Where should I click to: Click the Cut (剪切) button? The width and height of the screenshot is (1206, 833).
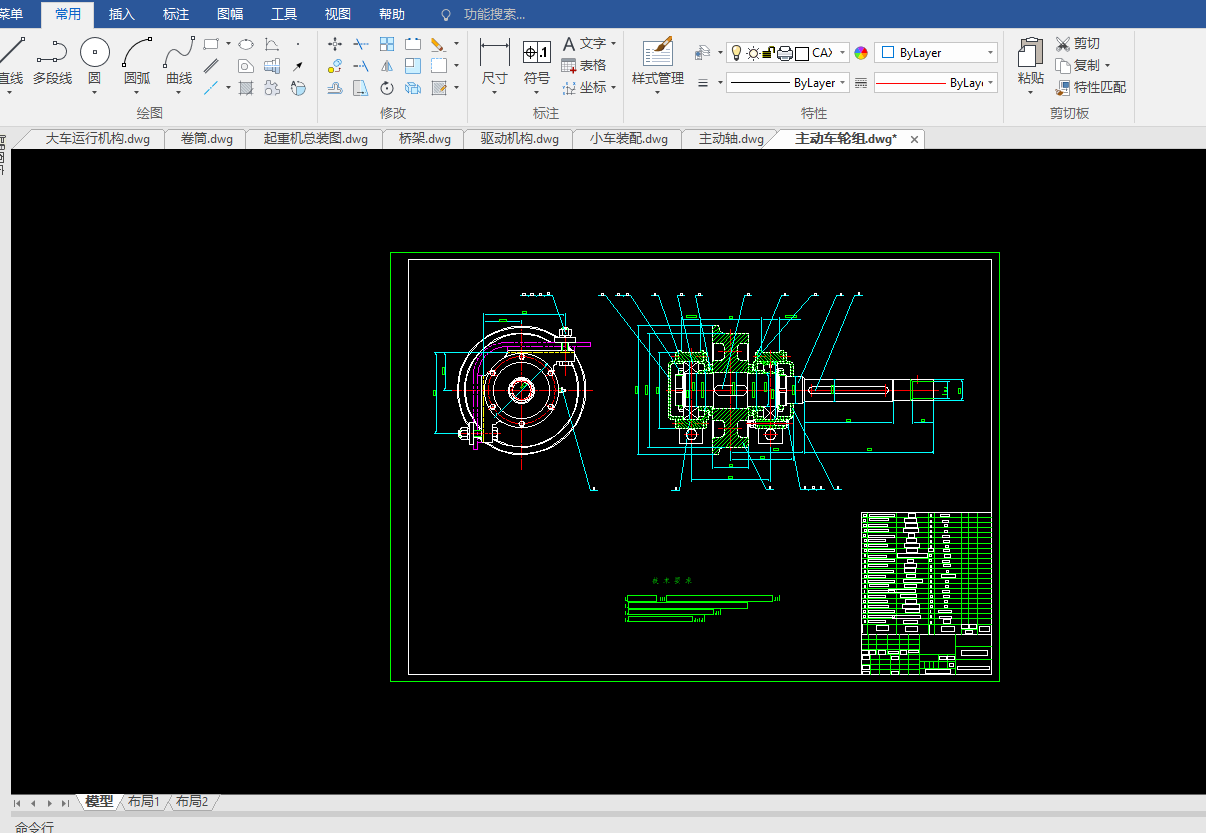click(x=1078, y=44)
